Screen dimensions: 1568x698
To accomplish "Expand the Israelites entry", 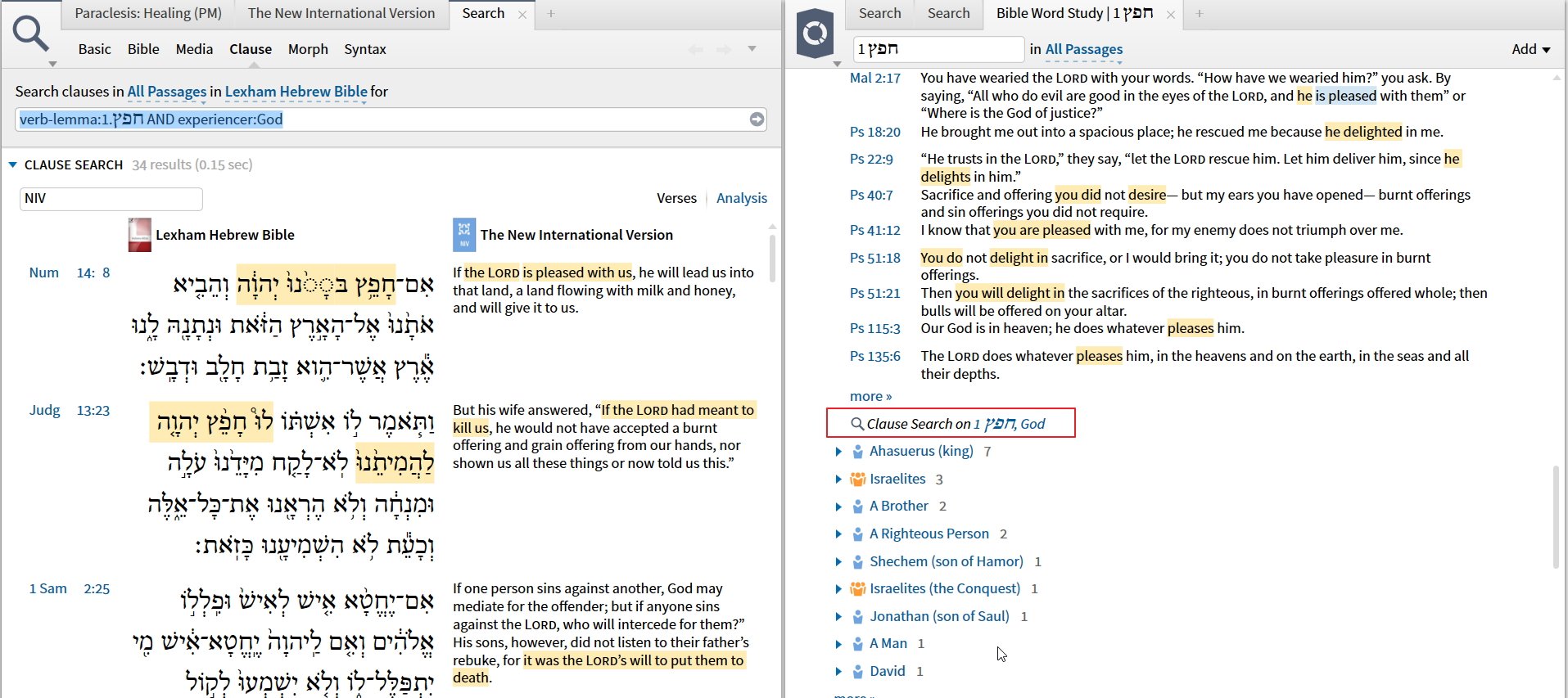I will (x=838, y=480).
